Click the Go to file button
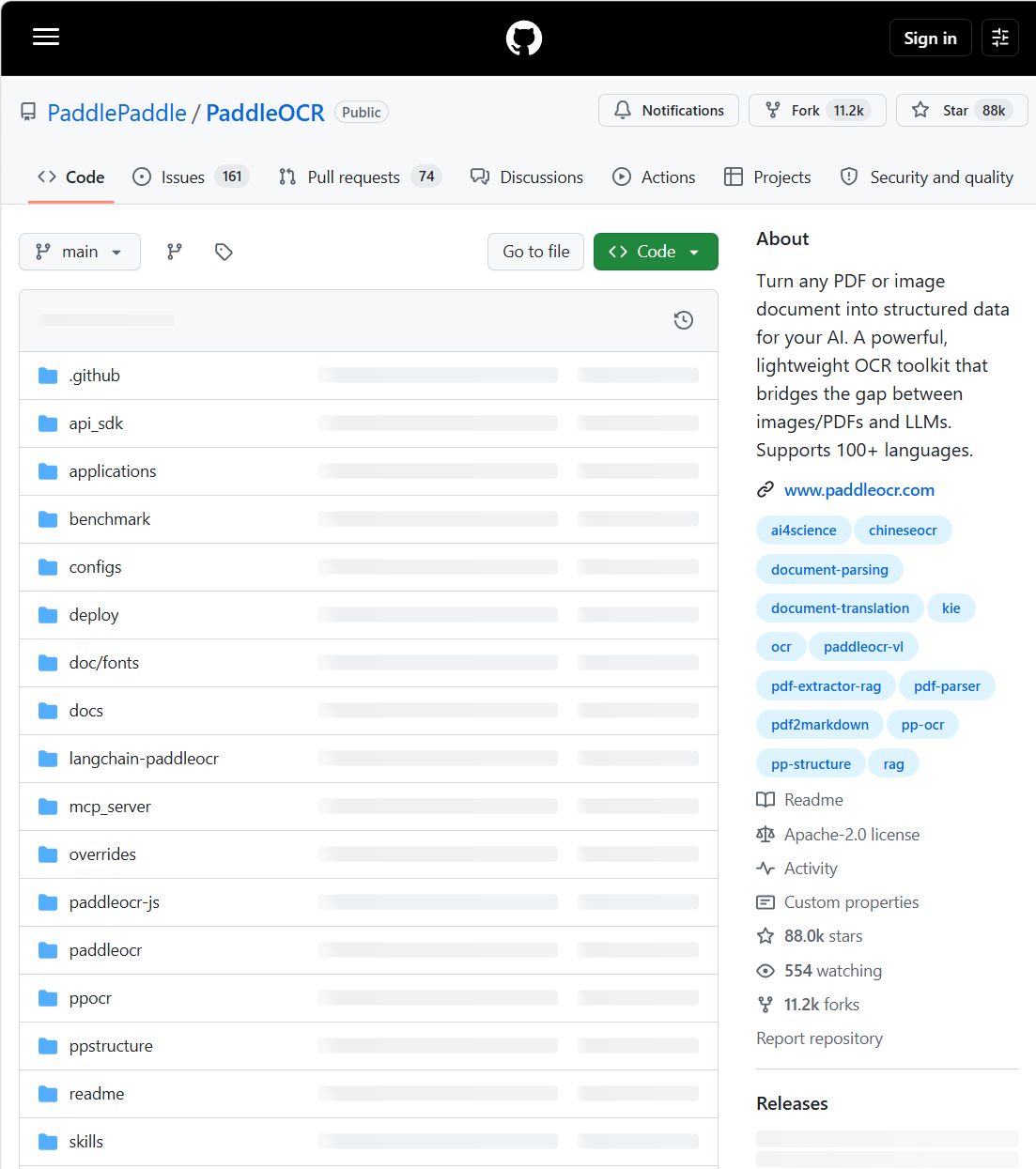 point(536,252)
